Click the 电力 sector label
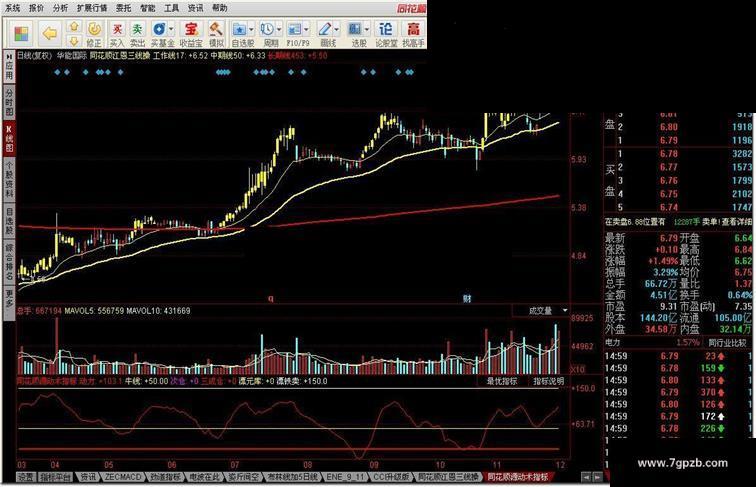756x487 pixels. pos(613,342)
